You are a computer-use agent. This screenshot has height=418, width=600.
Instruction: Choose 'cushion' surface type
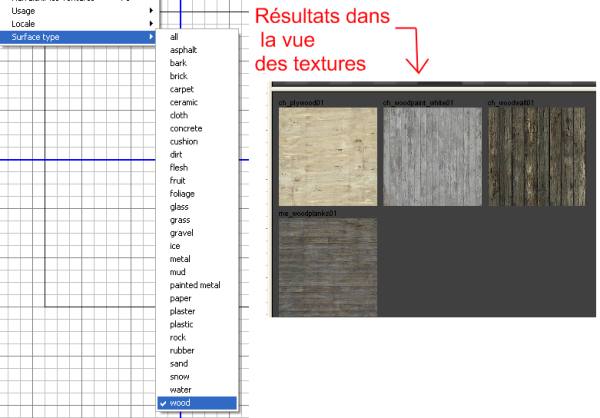(197, 141)
